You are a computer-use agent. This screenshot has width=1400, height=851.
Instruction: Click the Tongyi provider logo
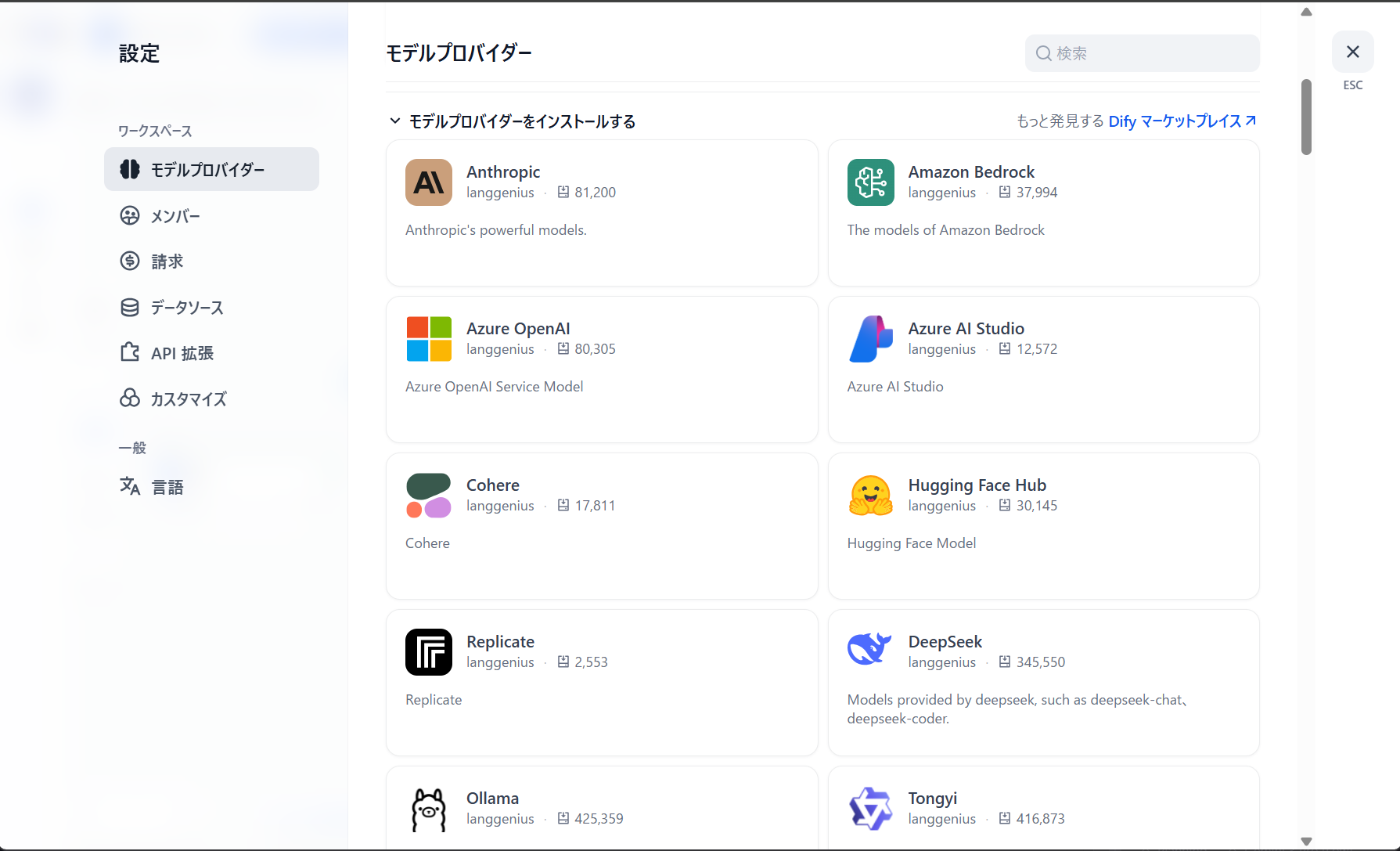coord(870,809)
